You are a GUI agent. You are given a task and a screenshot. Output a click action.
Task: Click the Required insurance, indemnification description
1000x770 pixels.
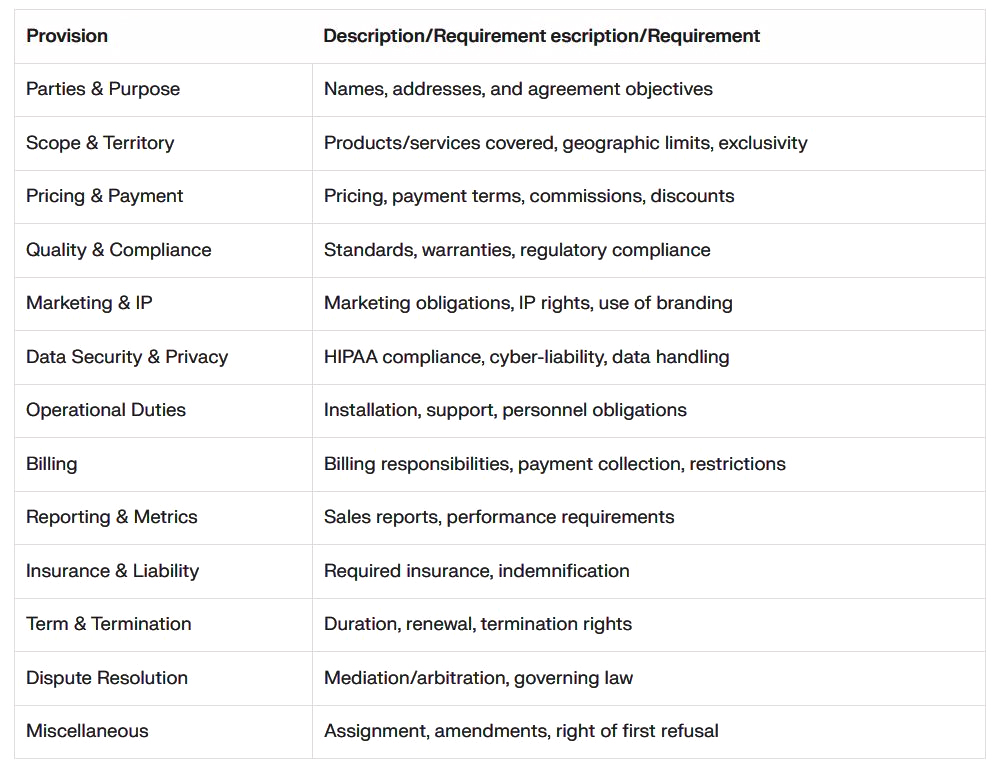477,571
